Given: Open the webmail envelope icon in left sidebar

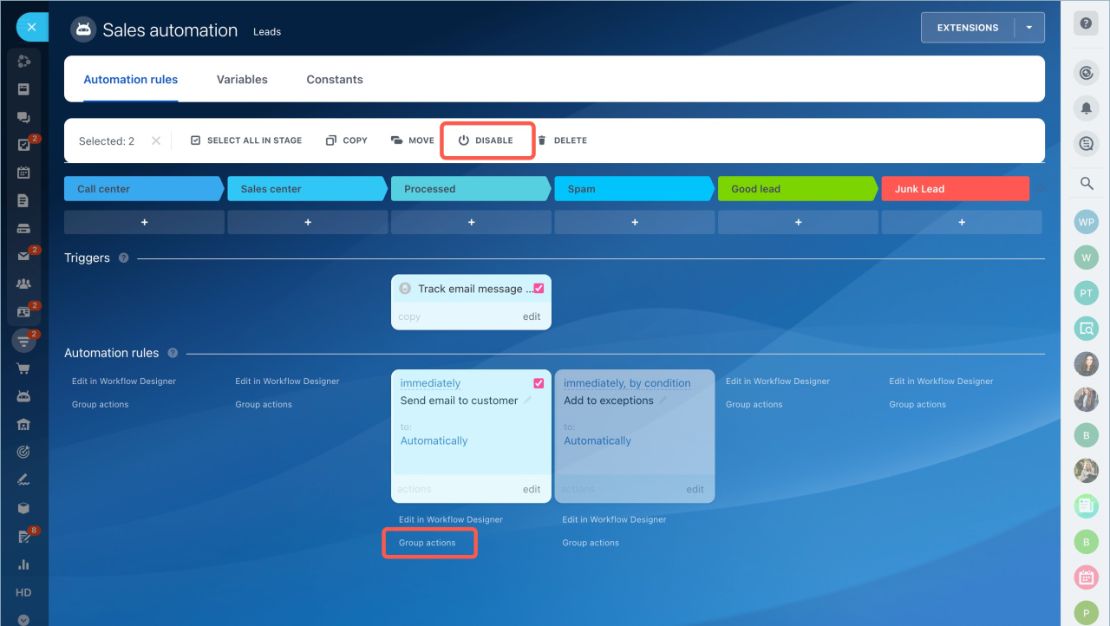Looking at the screenshot, I should (x=23, y=256).
